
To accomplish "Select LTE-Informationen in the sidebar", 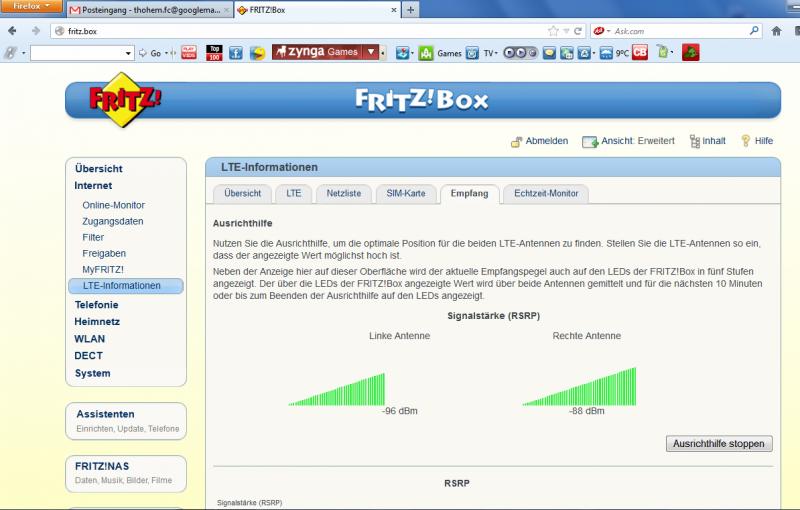I will pos(126,286).
